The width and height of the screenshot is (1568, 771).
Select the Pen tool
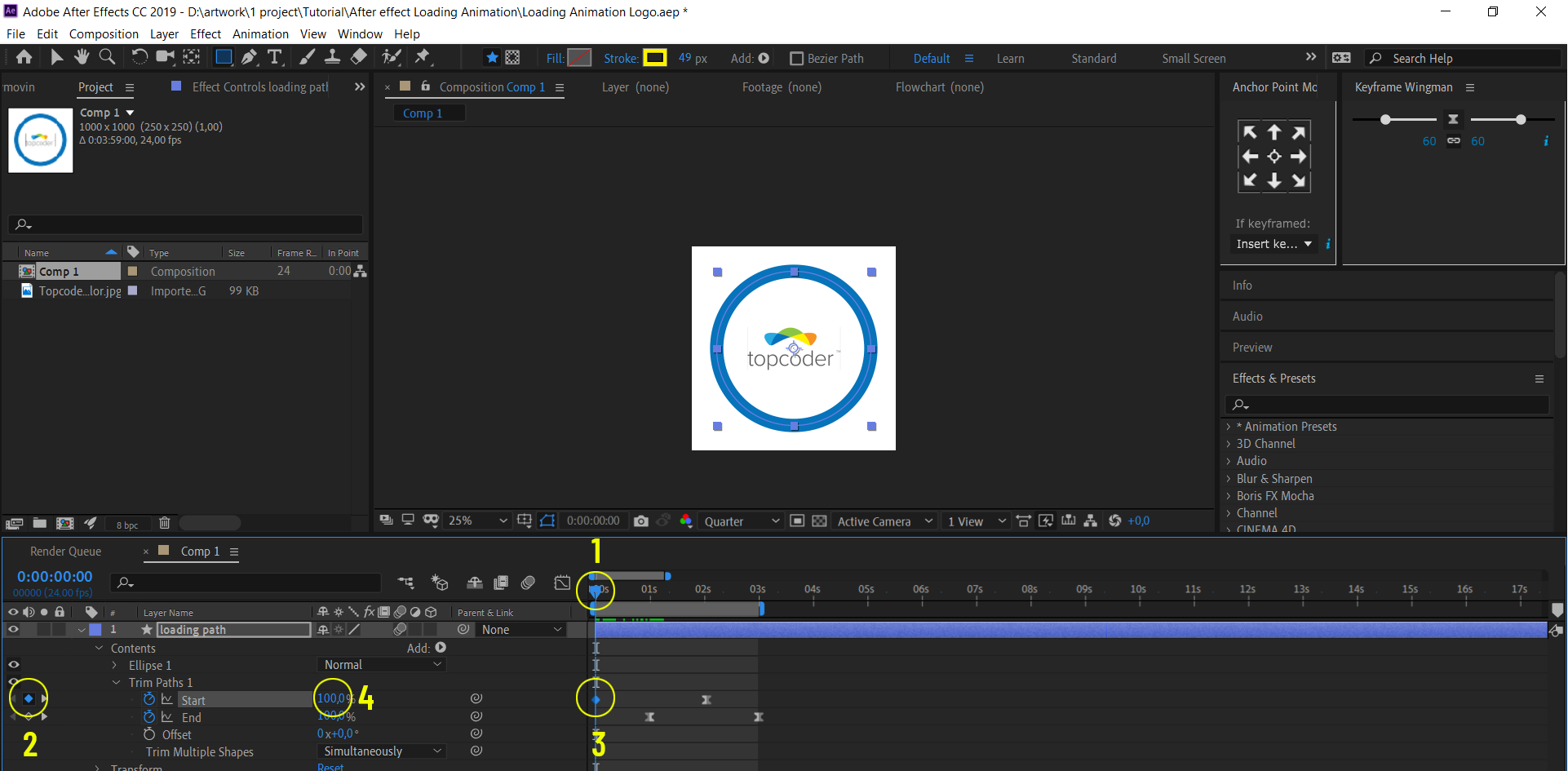click(250, 57)
